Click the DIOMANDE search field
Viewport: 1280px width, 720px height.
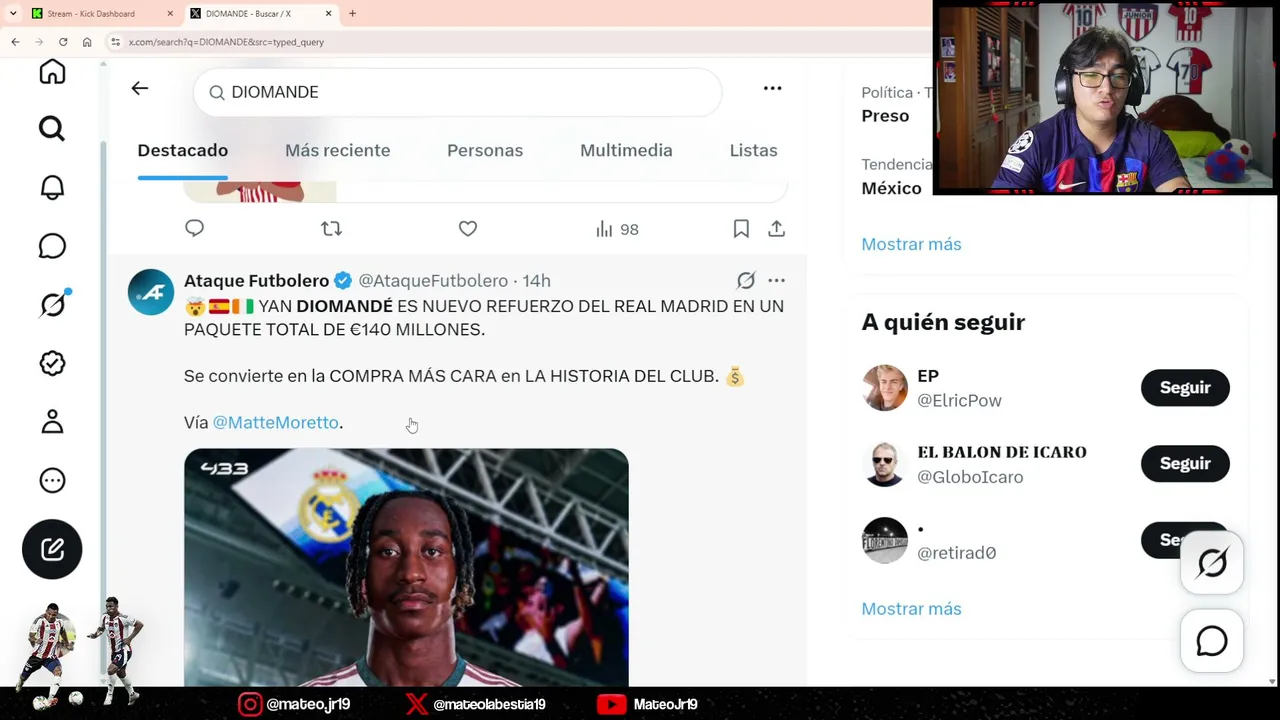click(x=458, y=92)
